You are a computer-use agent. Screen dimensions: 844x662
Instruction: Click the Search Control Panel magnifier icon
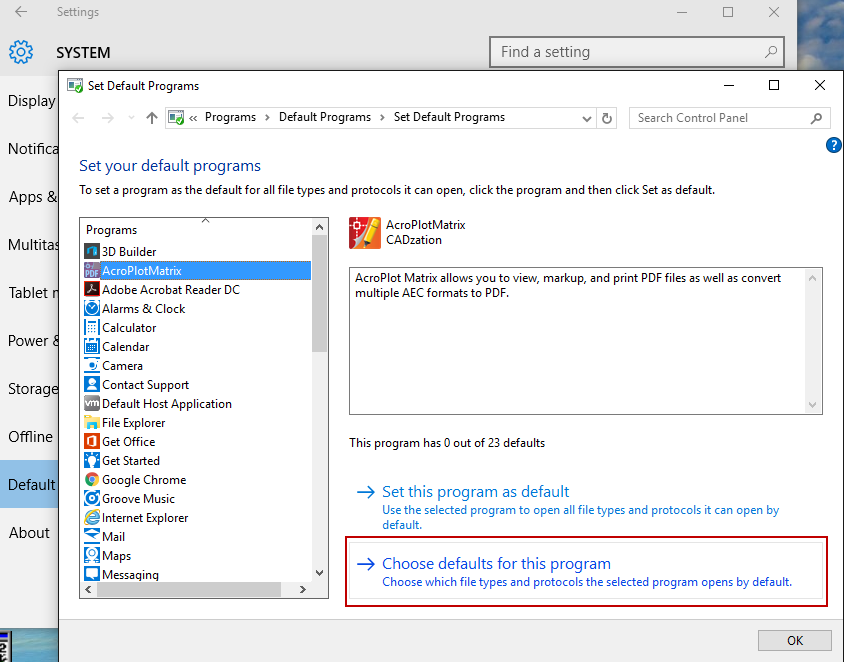tap(816, 118)
